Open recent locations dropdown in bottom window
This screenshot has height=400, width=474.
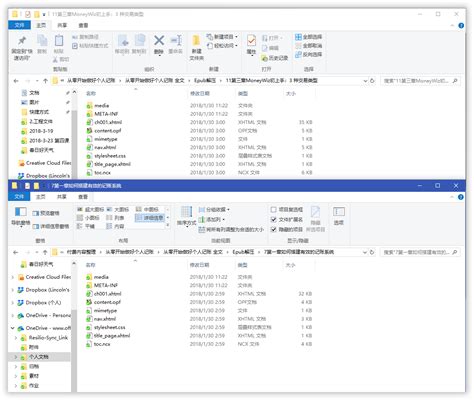point(37,252)
